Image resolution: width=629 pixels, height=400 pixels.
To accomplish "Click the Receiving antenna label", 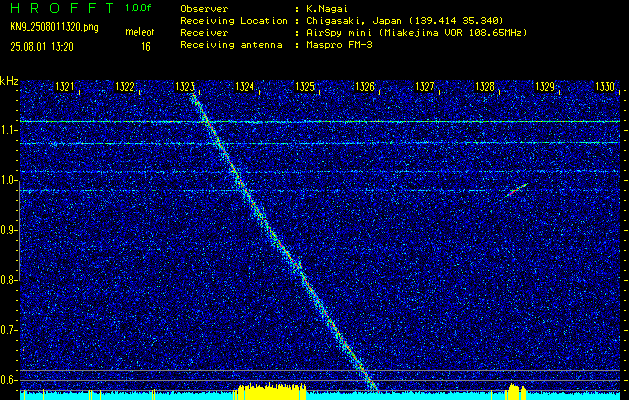I will click(231, 45).
